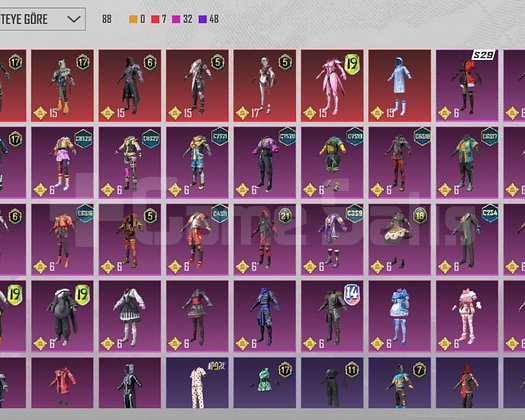Click the S29 season badge on red-black outfit
Image resolution: width=525 pixels, height=420 pixels.
coord(482,55)
